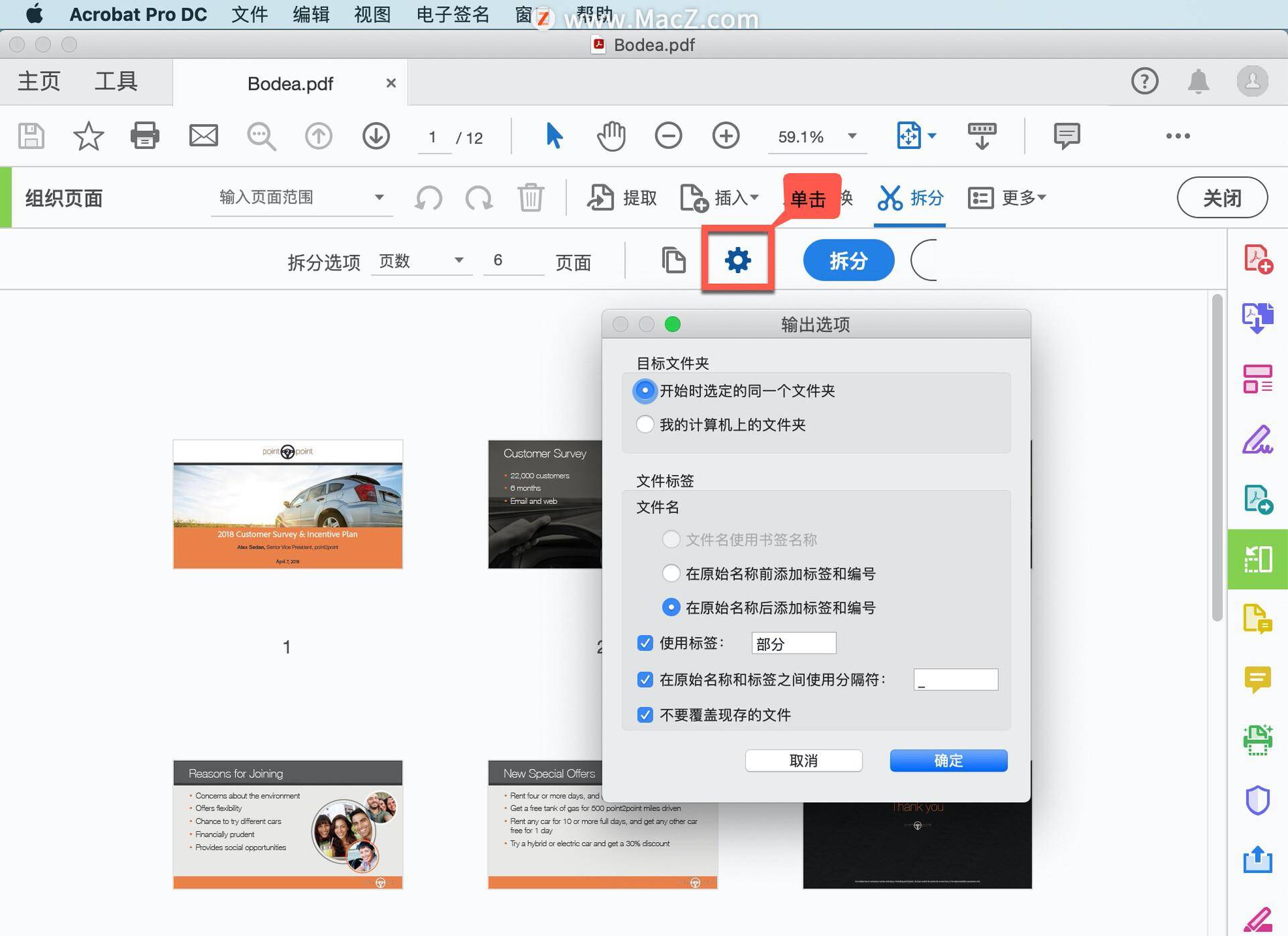Select the 我的计算机上的文件夹 radio option
1288x936 pixels.
tap(645, 424)
